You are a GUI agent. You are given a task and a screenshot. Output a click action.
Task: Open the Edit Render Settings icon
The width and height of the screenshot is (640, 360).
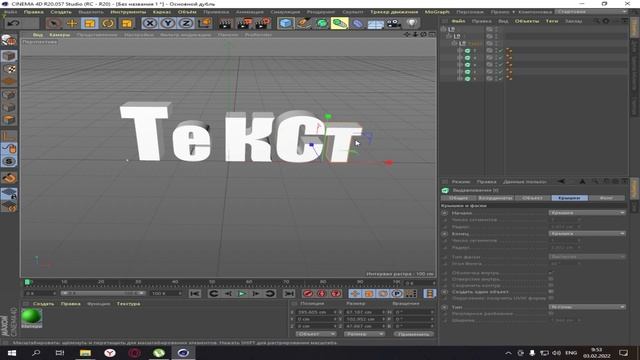point(263,23)
